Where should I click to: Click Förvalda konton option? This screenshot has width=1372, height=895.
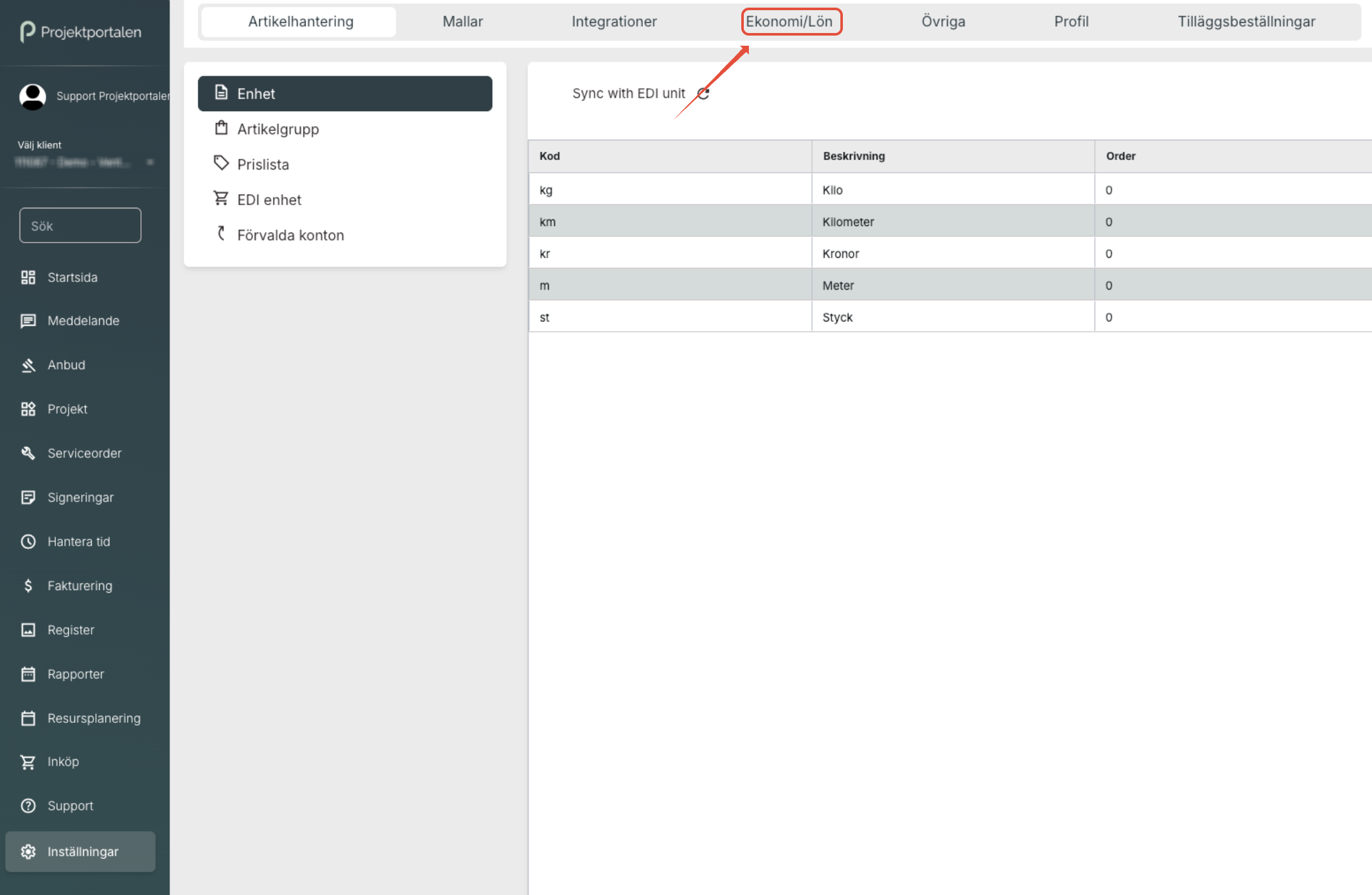click(x=290, y=235)
